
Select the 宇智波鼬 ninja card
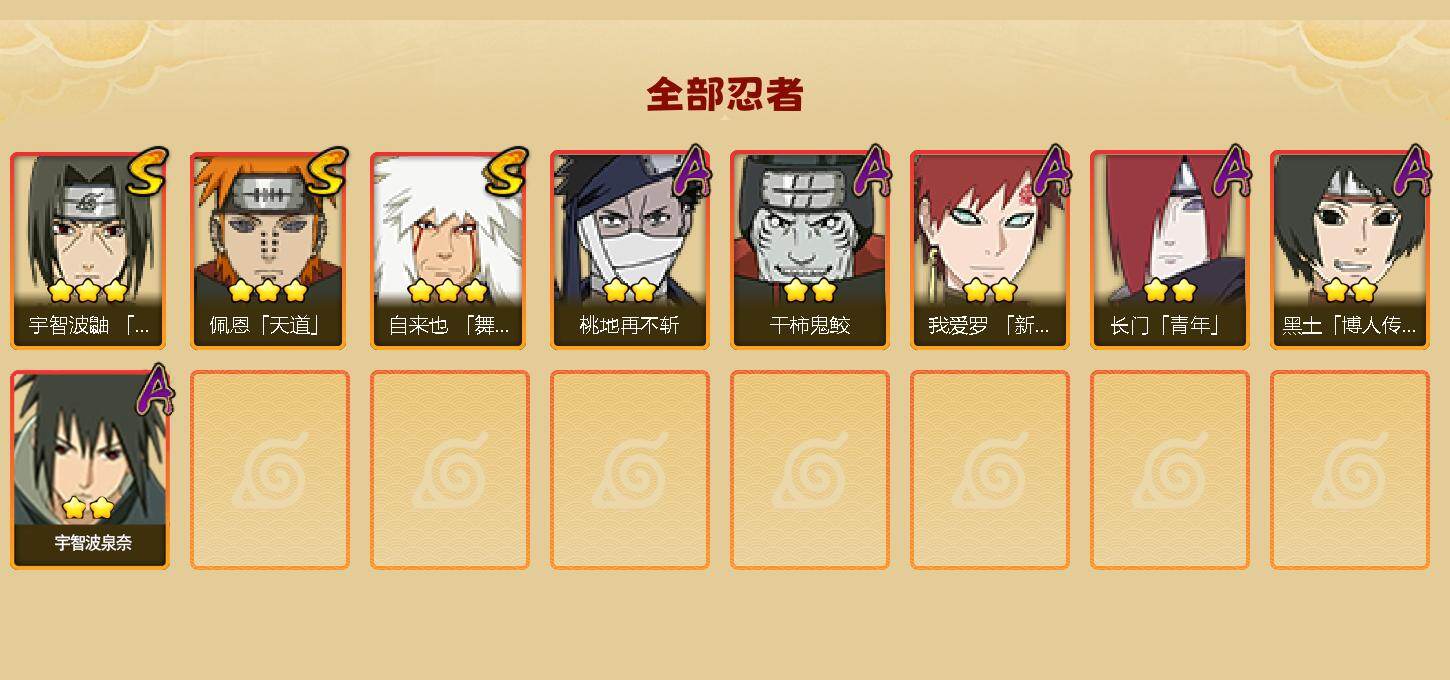pyautogui.click(x=89, y=250)
